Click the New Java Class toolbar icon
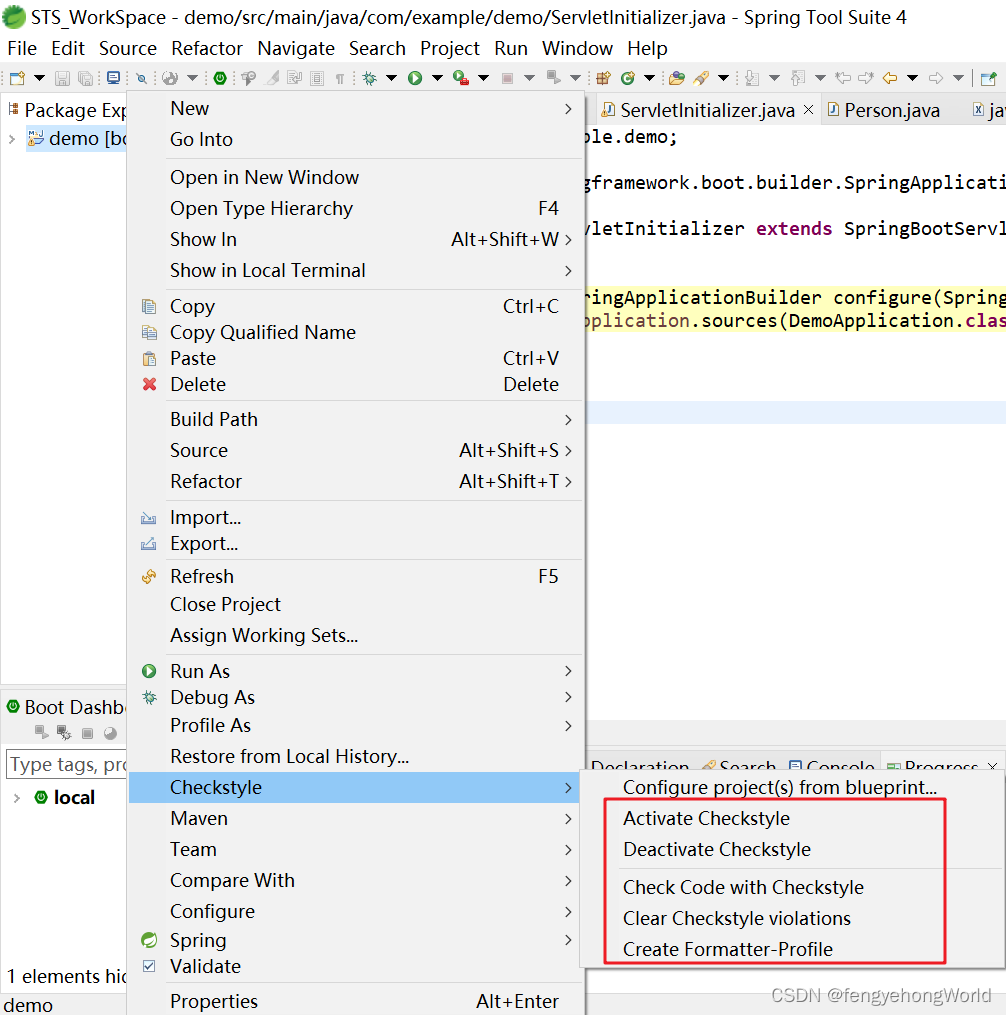The width and height of the screenshot is (1006, 1015). tap(627, 78)
